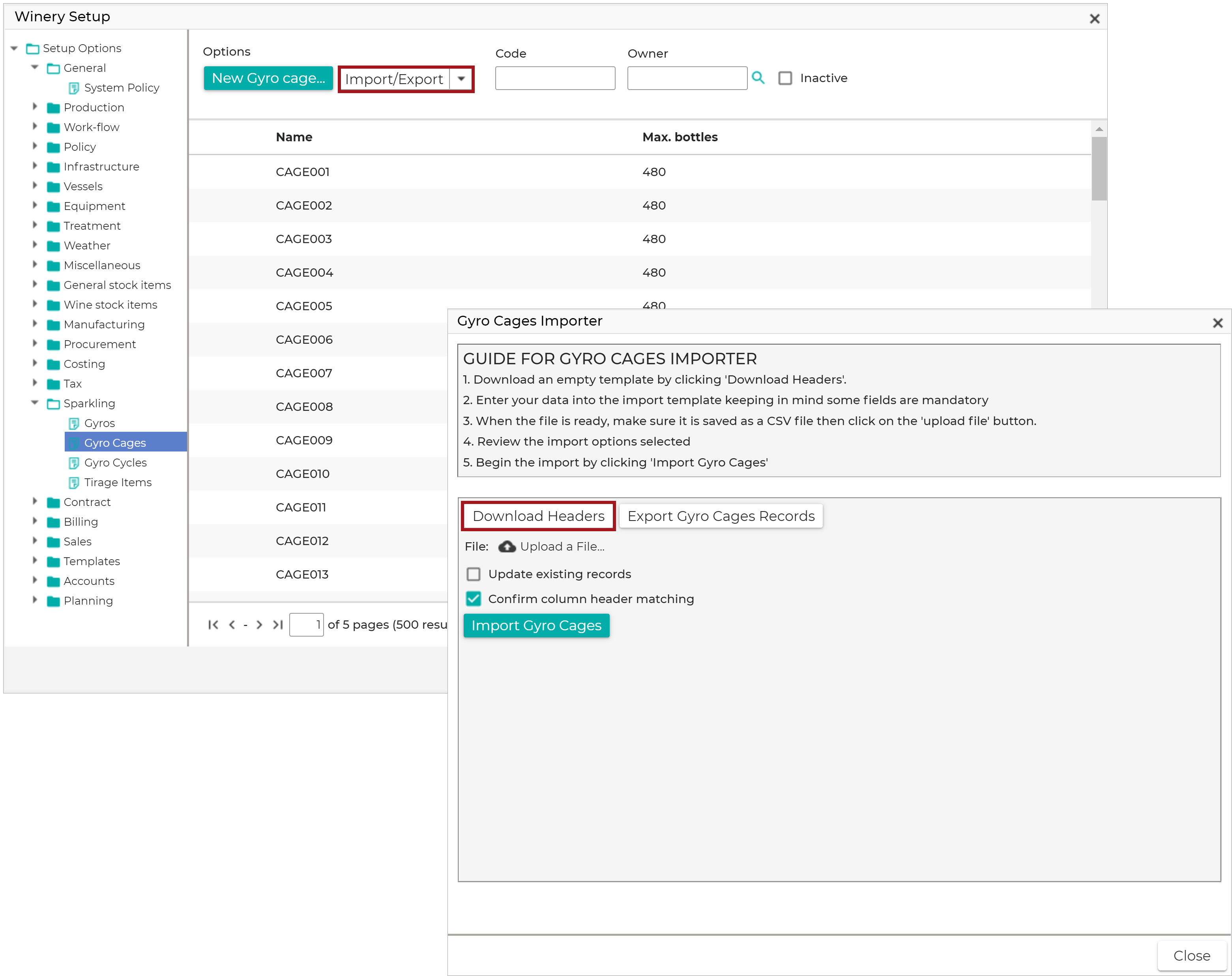1232x976 pixels.
Task: Click the Planning folder icon
Action: pyautogui.click(x=53, y=601)
